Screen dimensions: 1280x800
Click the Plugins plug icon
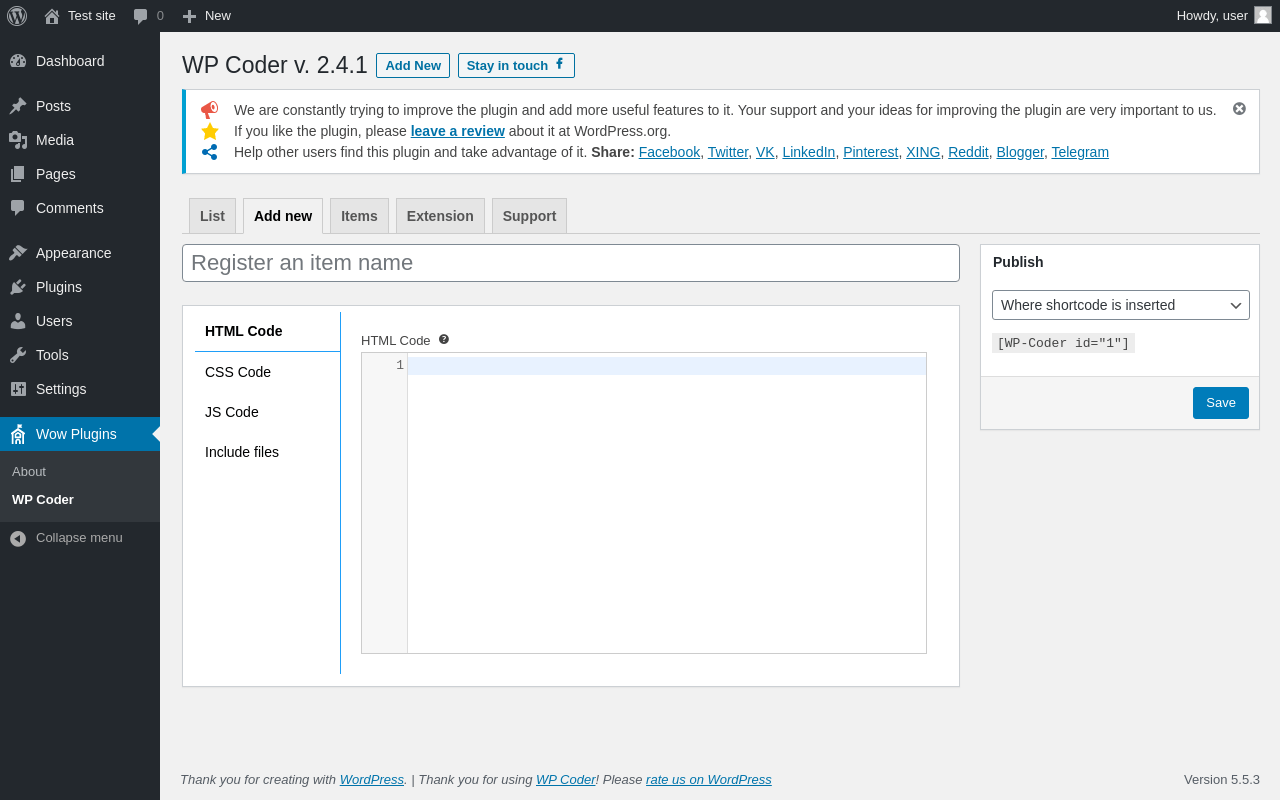pyautogui.click(x=18, y=287)
